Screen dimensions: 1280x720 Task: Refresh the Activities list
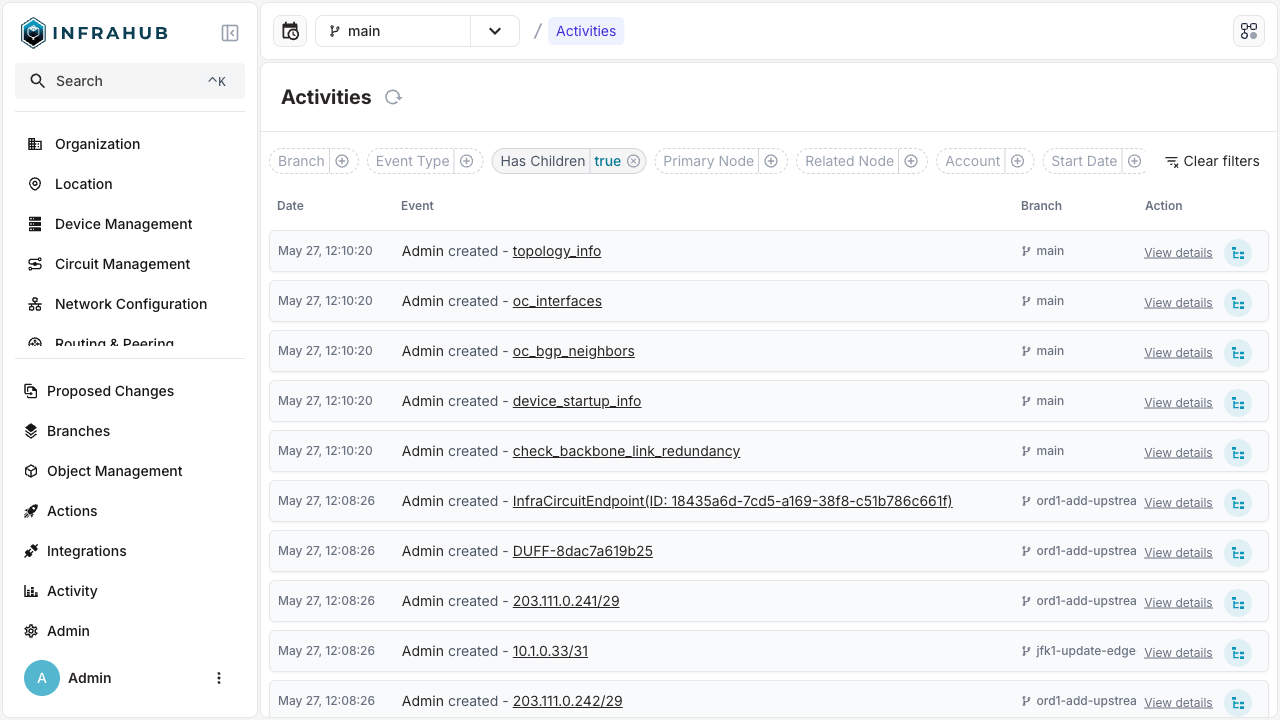393,97
